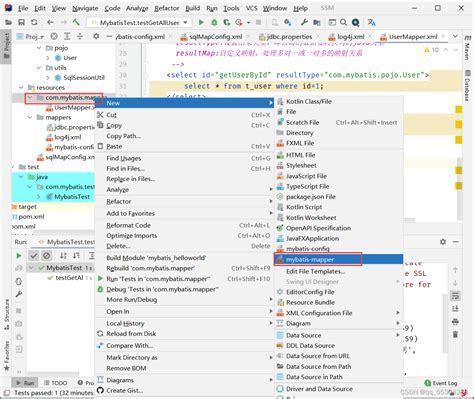Toggle show passed tests checkmark
This screenshot has width=474, height=399.
click(x=34, y=256)
